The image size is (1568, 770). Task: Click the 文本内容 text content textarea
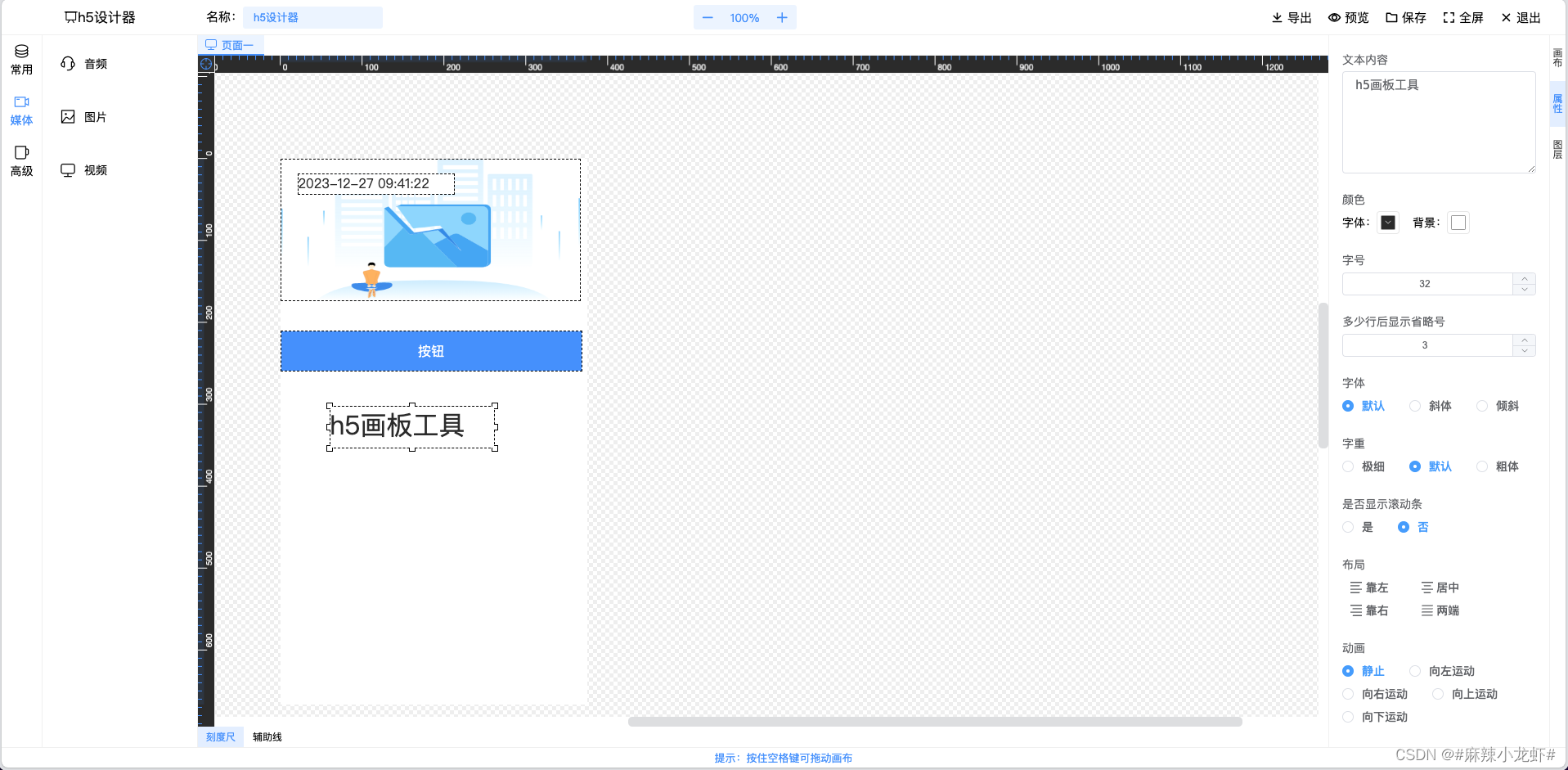click(1439, 122)
